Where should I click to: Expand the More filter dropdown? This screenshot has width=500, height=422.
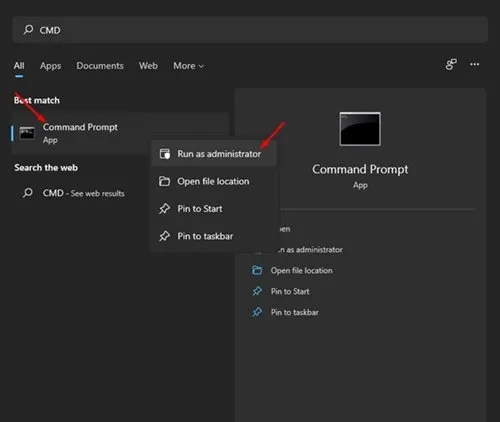point(188,66)
